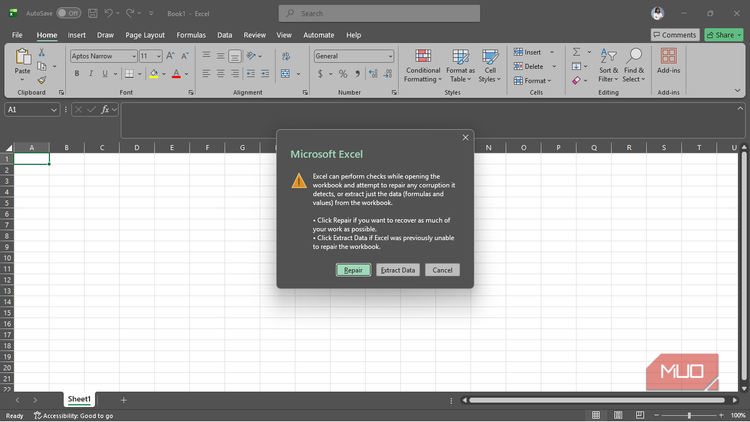Click the Cut scissors icon
The image size is (750, 422).
coord(42,52)
